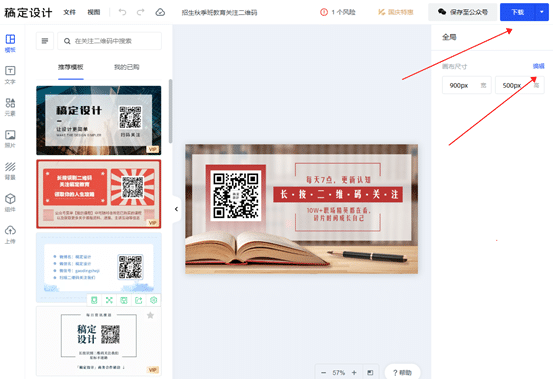Click the first green floating toolbar icon
553x379 pixels.
pos(94,300)
